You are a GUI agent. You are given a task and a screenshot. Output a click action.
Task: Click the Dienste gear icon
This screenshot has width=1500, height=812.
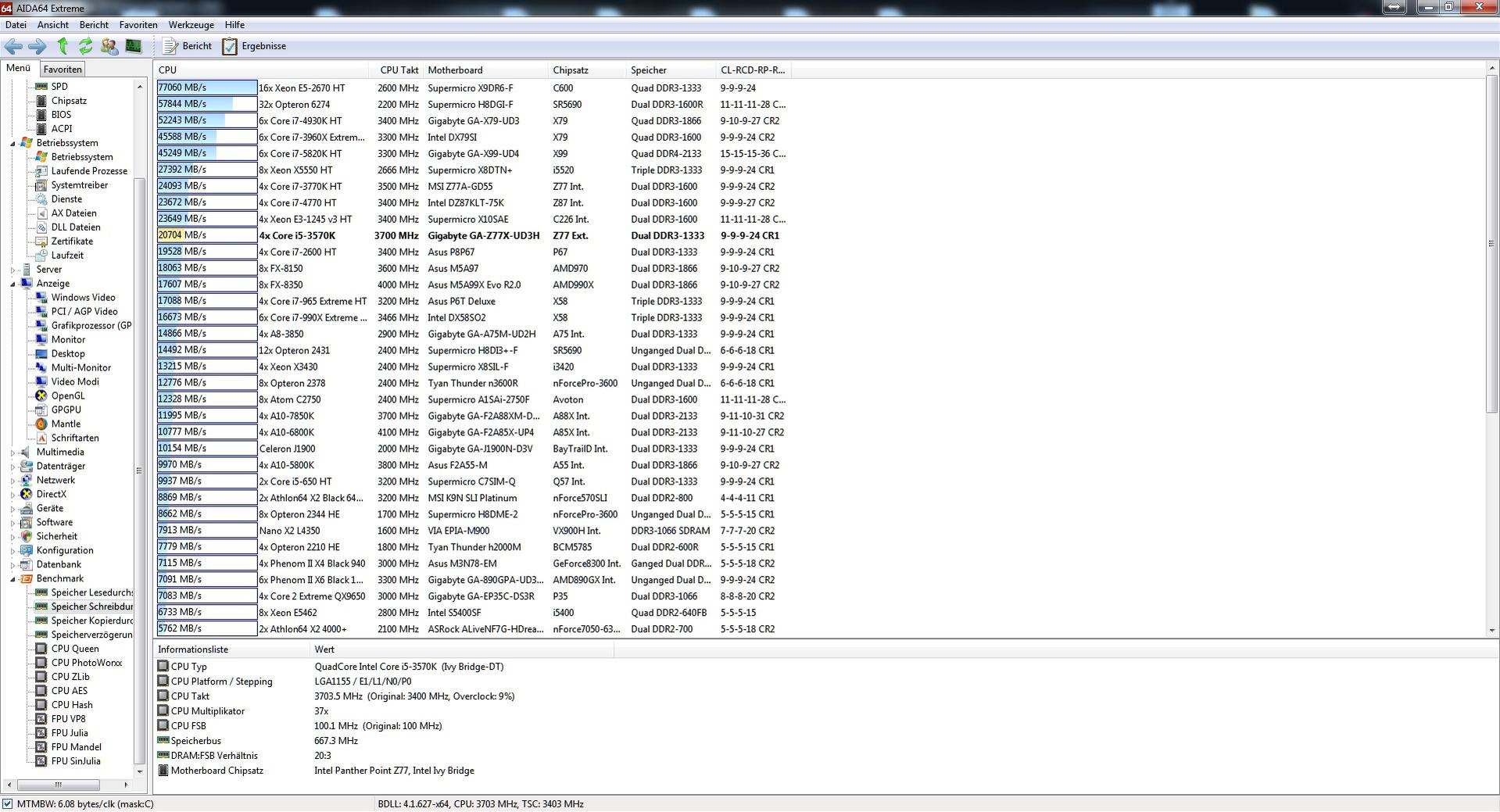coord(41,199)
